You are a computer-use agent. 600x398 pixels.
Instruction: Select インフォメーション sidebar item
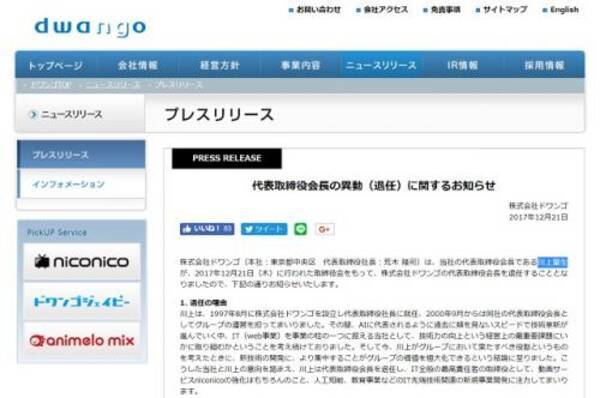(x=81, y=184)
